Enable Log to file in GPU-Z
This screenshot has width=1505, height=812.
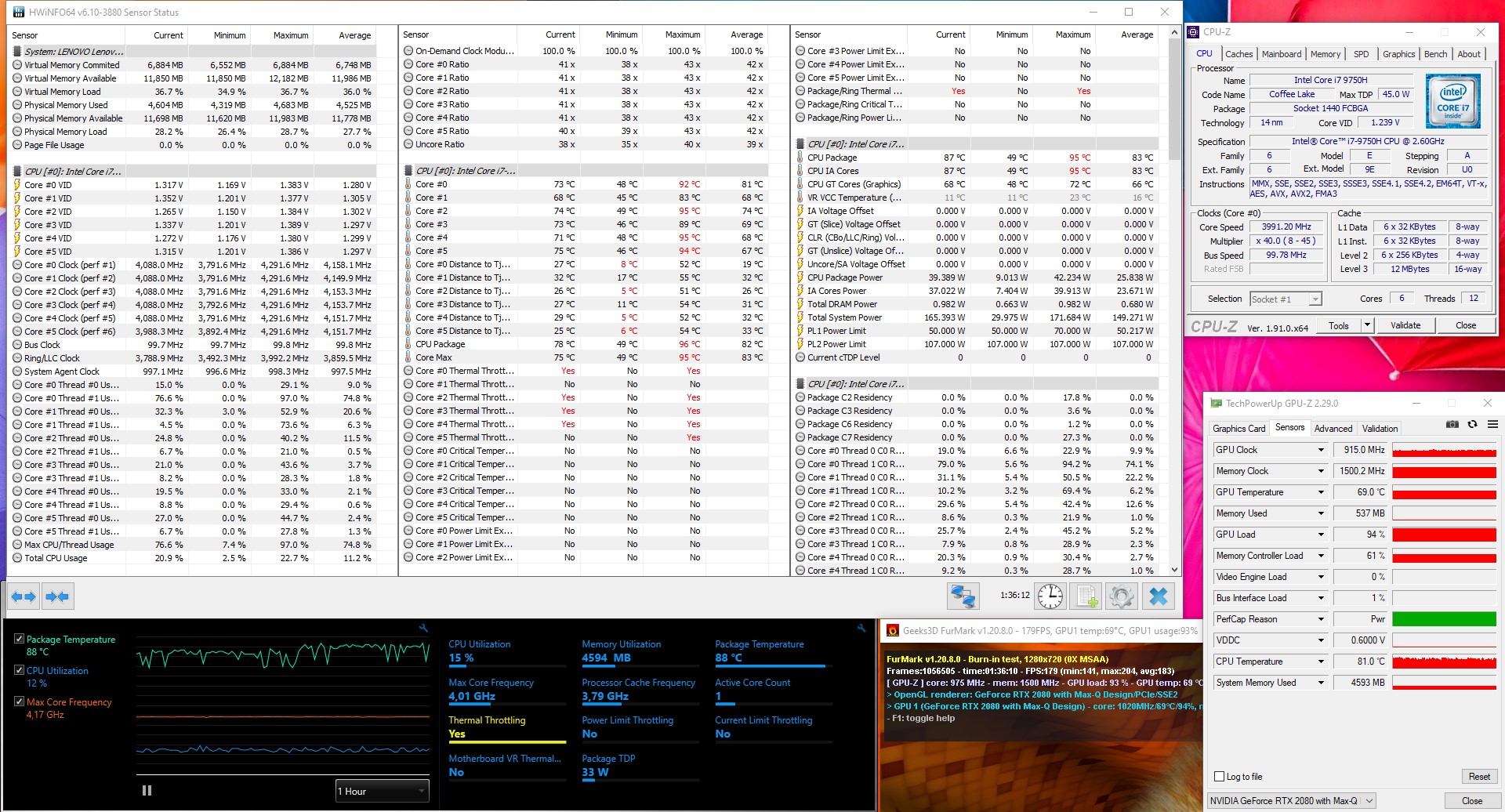pyautogui.click(x=1219, y=777)
